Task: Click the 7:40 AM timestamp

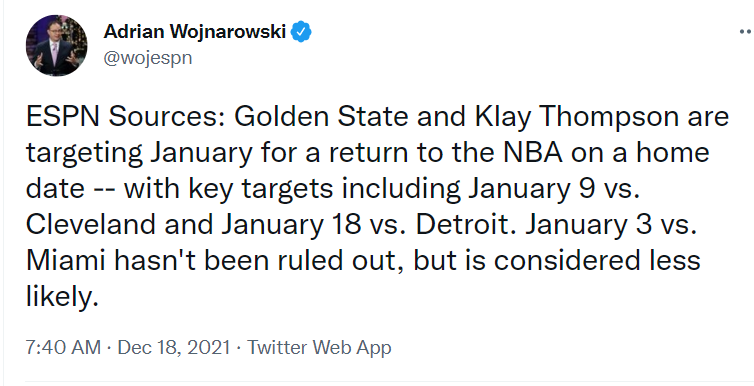Action: pyautogui.click(x=63, y=347)
